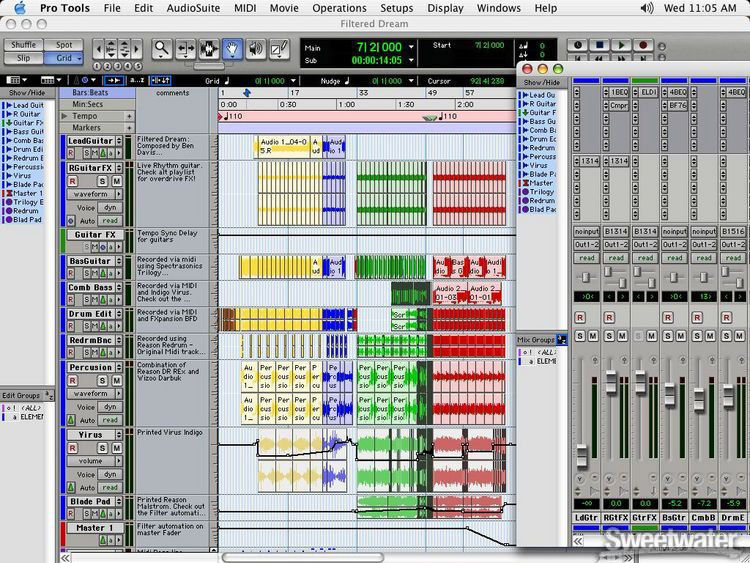Click the horizontal zoom-in right arrow
This screenshot has width=750, height=563.
(137, 49)
